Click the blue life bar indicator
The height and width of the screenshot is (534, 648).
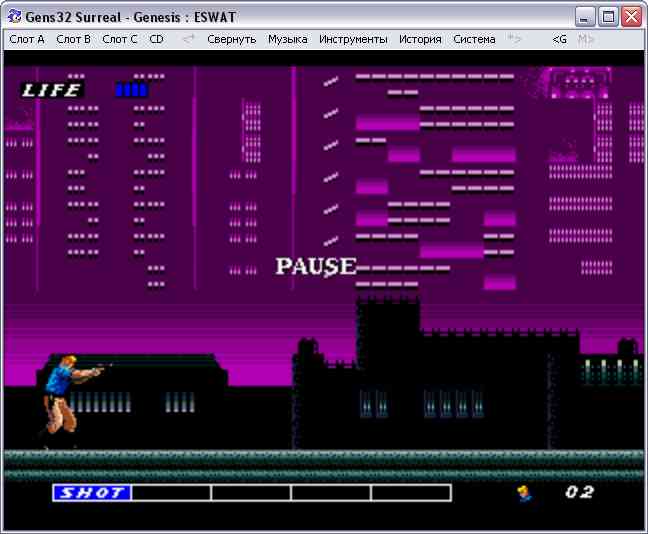(x=131, y=90)
